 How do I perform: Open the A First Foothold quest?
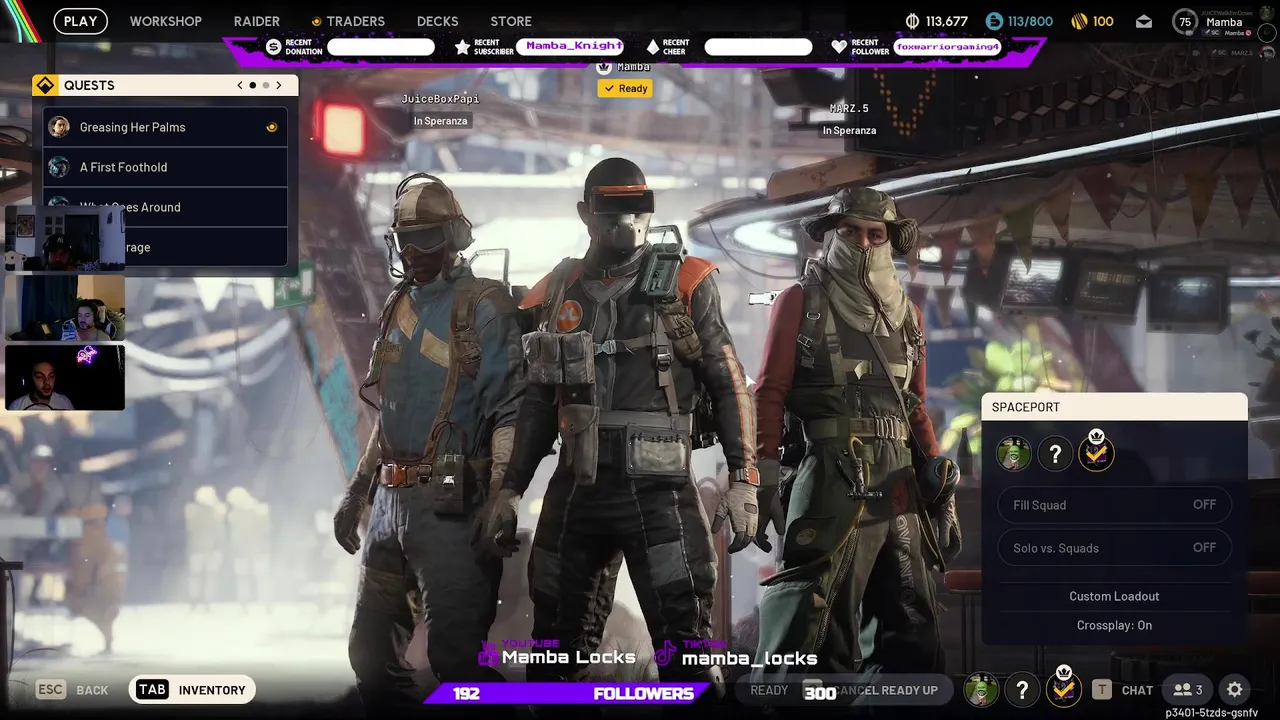coord(165,167)
